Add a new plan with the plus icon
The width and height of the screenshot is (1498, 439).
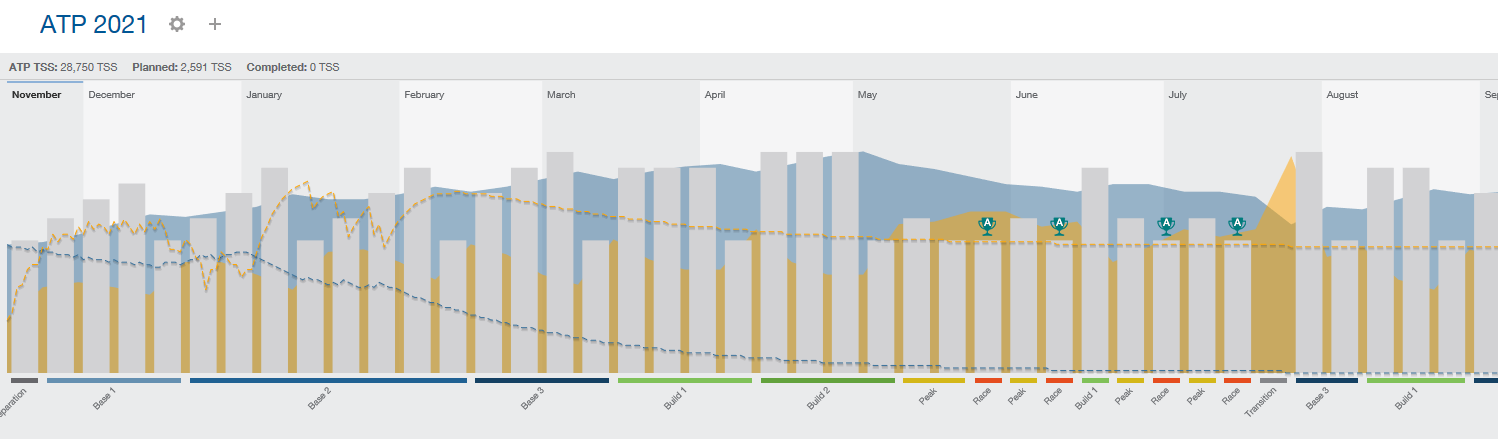(215, 24)
